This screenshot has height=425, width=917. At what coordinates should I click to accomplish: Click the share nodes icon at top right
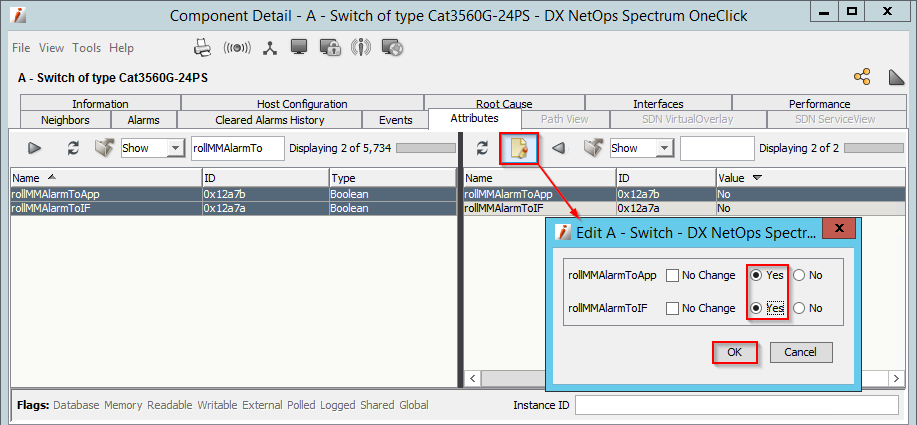coord(862,77)
